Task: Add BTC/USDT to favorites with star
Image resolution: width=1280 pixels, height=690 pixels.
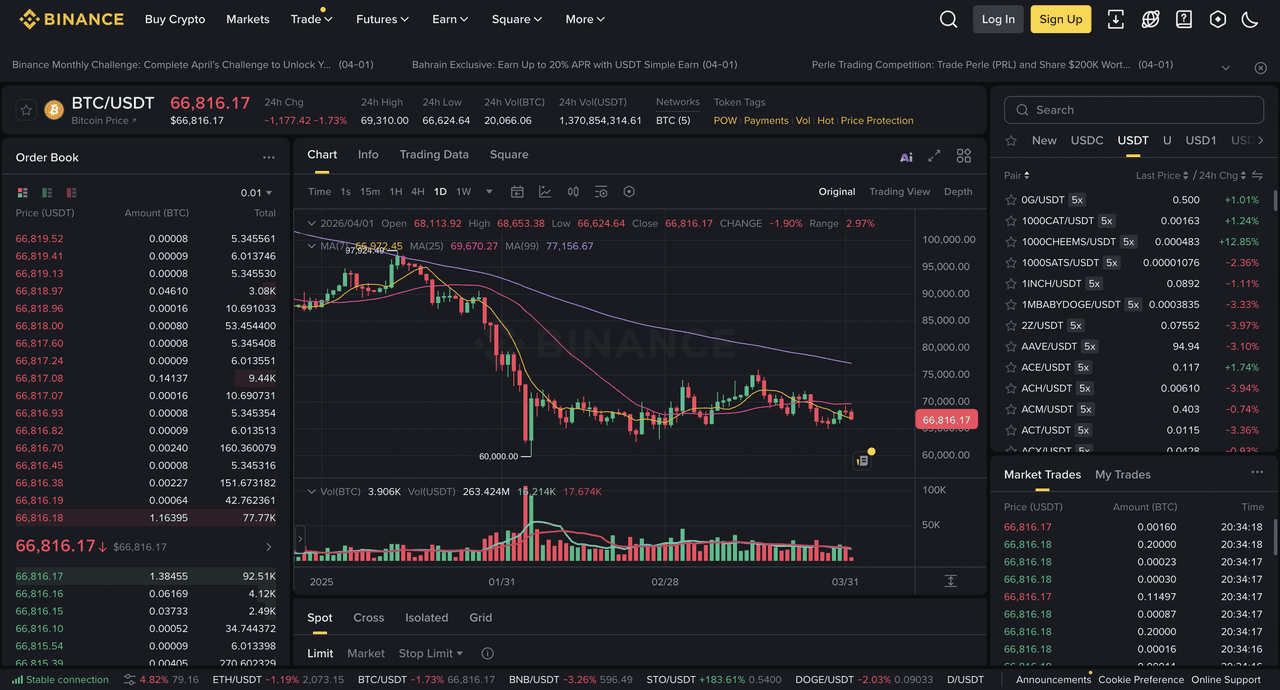Action: click(27, 109)
